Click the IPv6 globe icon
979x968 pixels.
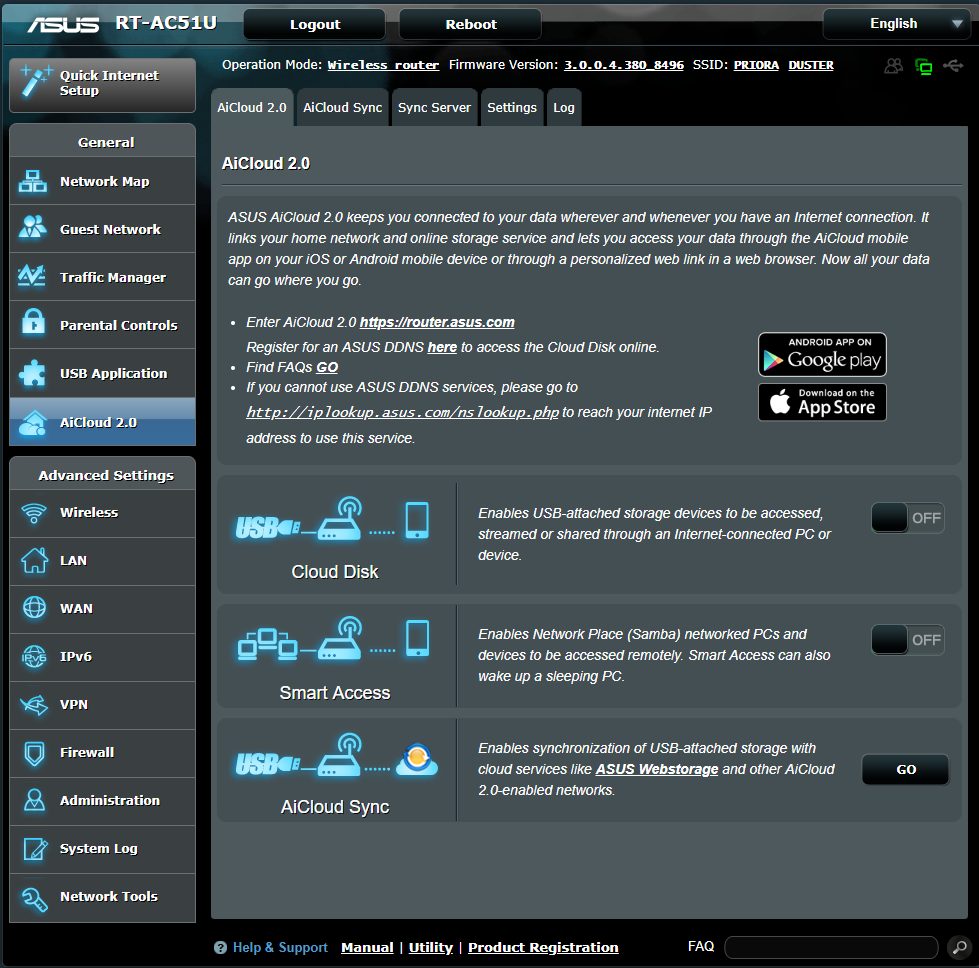[x=34, y=656]
